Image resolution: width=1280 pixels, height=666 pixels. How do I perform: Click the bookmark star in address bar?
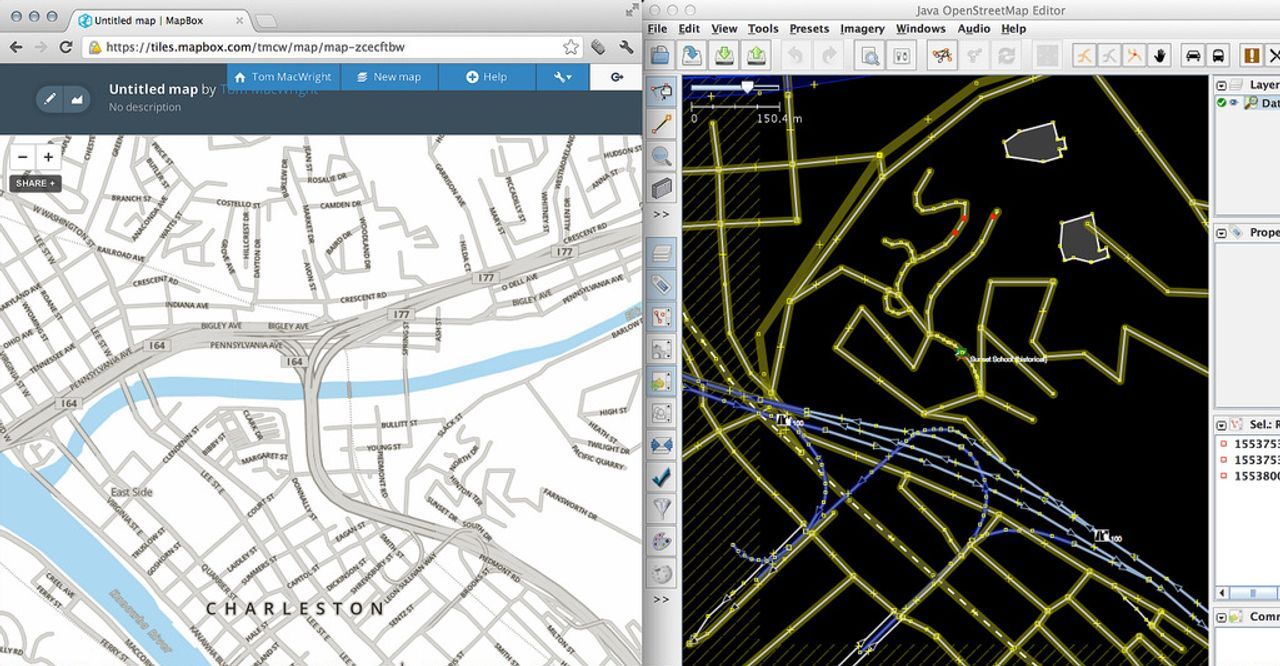click(x=570, y=47)
